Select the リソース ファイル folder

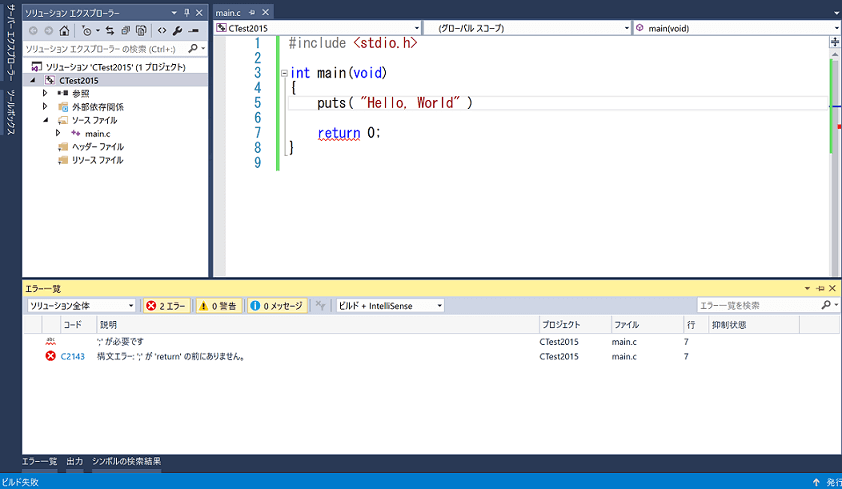(x=97, y=159)
